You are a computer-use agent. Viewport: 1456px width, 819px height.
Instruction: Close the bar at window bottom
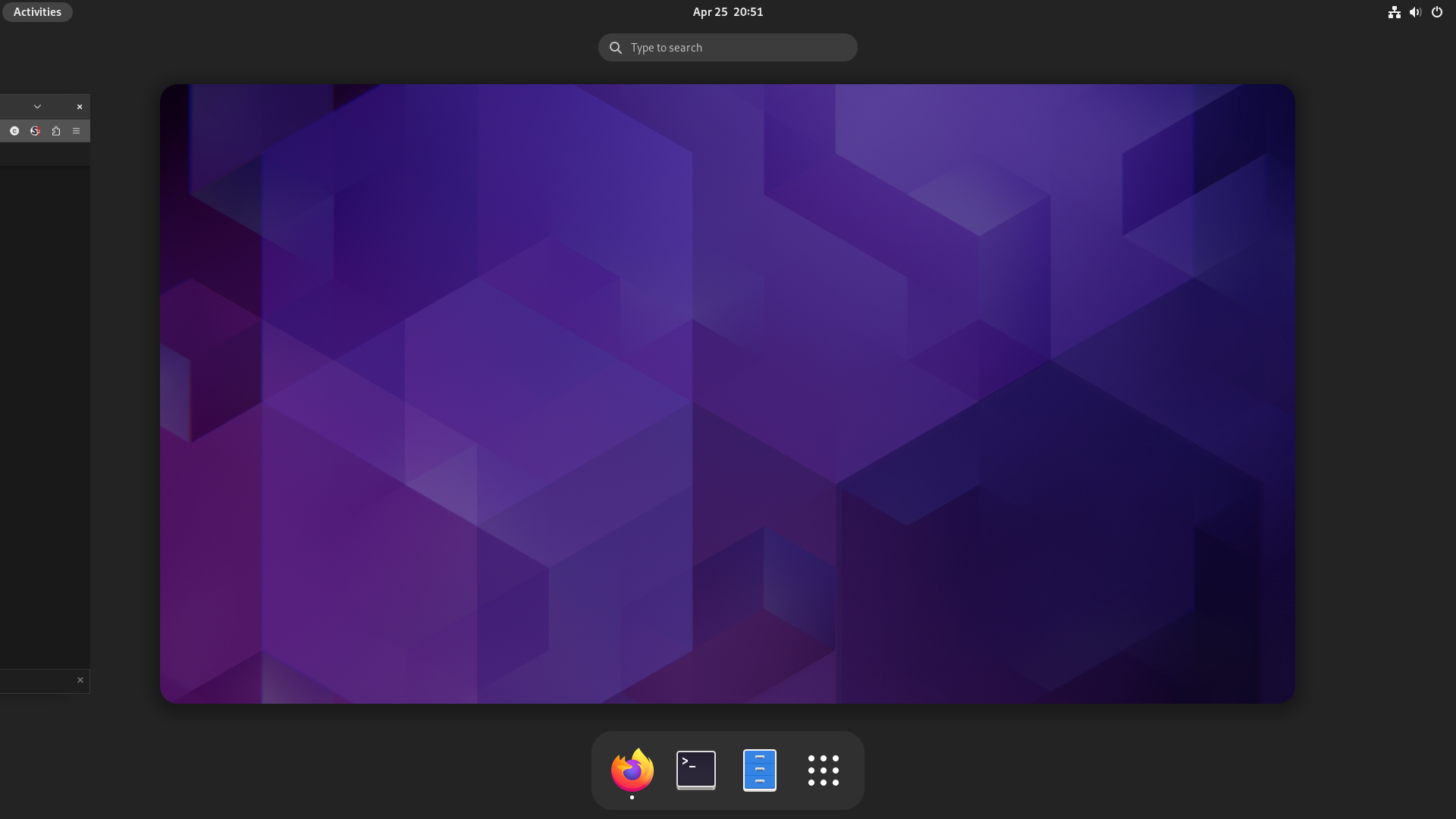pyautogui.click(x=80, y=680)
